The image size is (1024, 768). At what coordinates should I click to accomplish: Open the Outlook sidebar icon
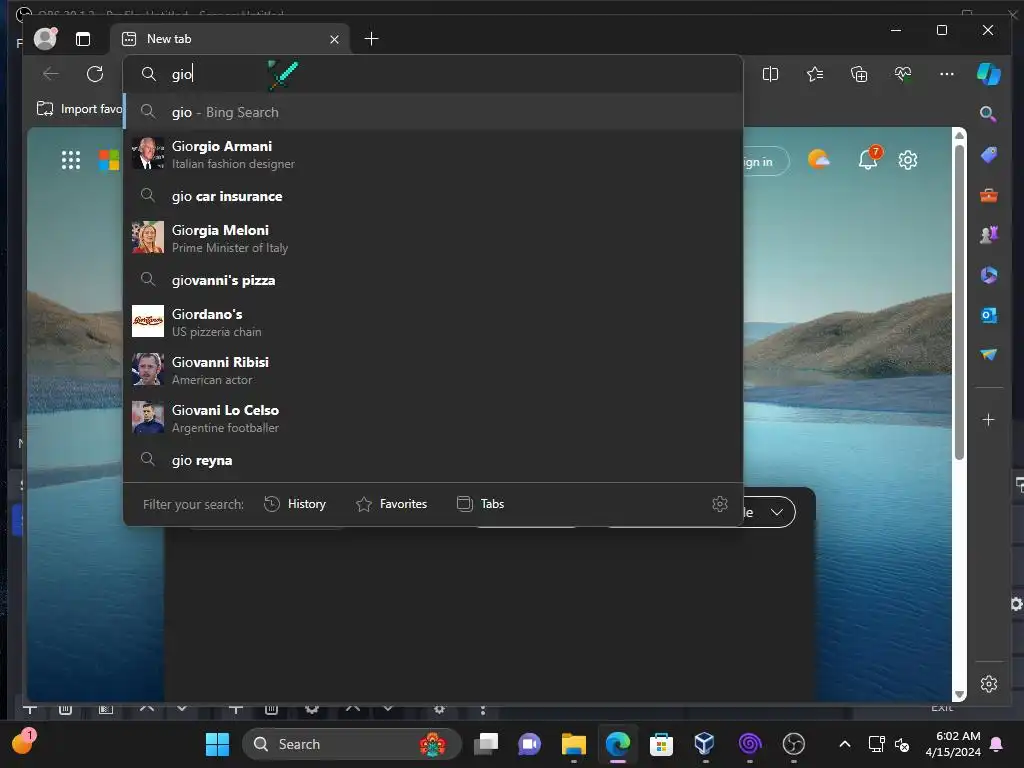point(989,315)
